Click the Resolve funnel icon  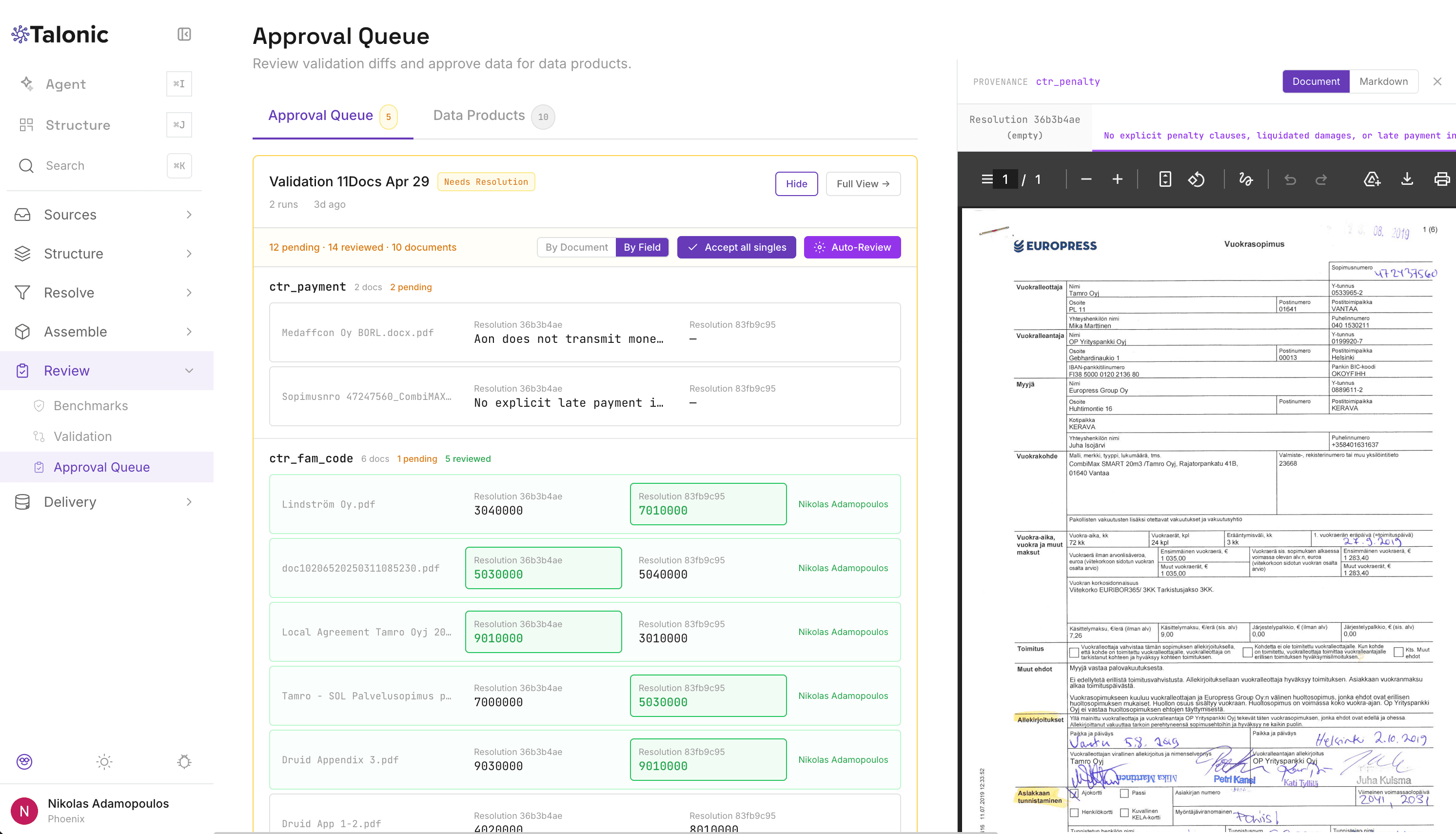click(22, 293)
